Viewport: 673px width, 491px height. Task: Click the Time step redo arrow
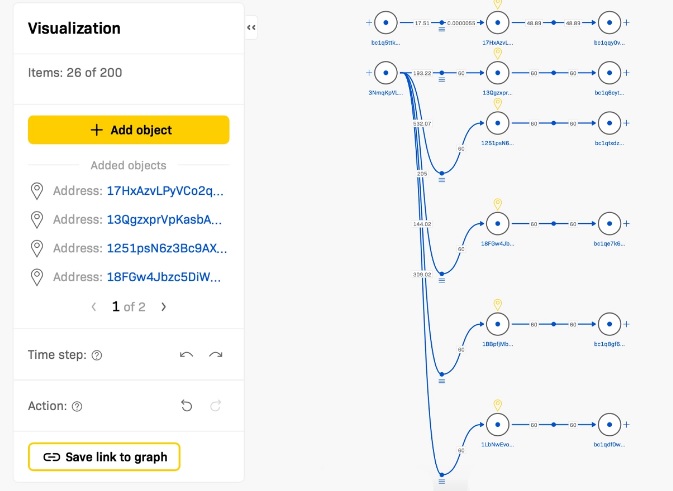pyautogui.click(x=215, y=355)
